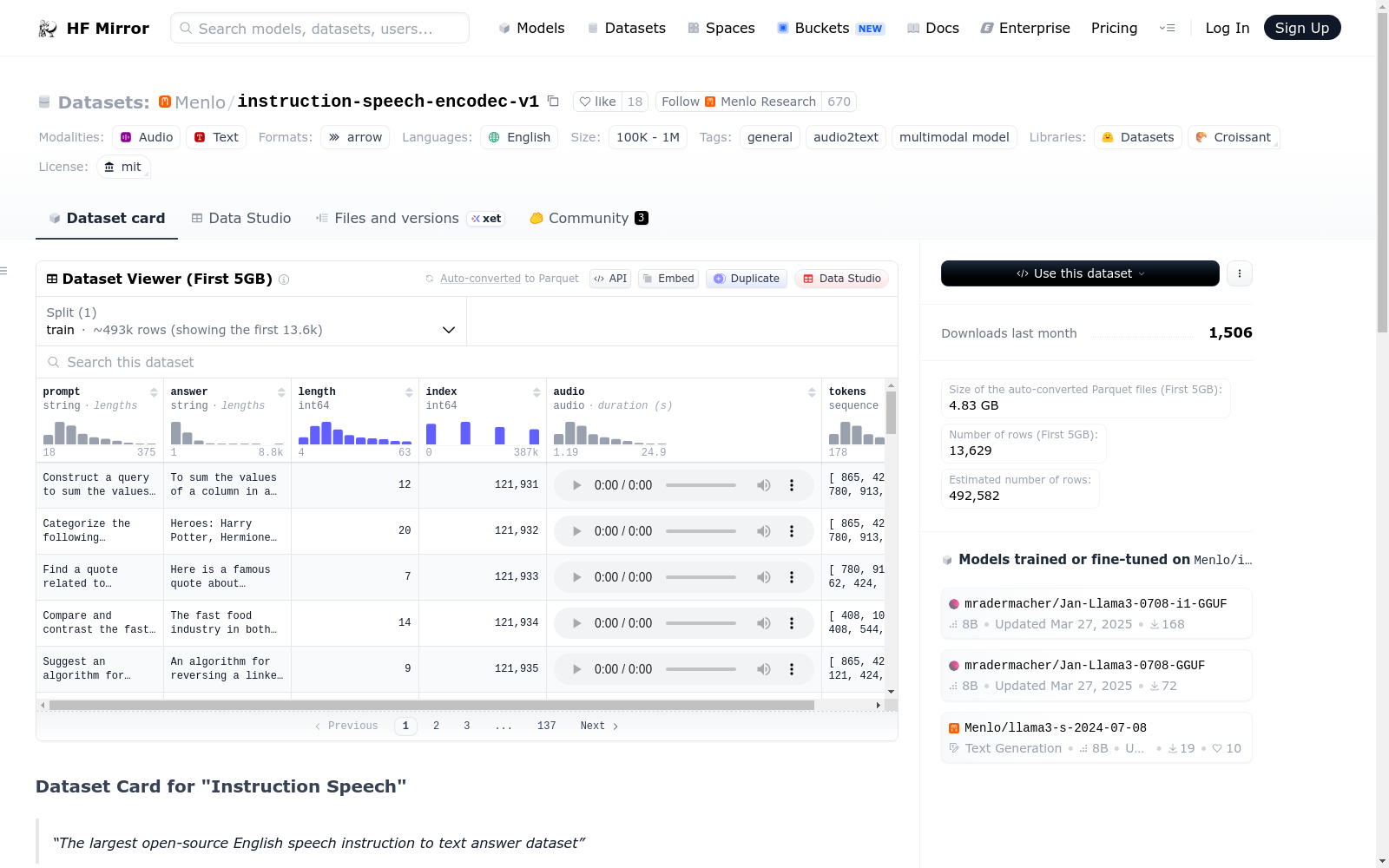Click the main search models input field

319,28
